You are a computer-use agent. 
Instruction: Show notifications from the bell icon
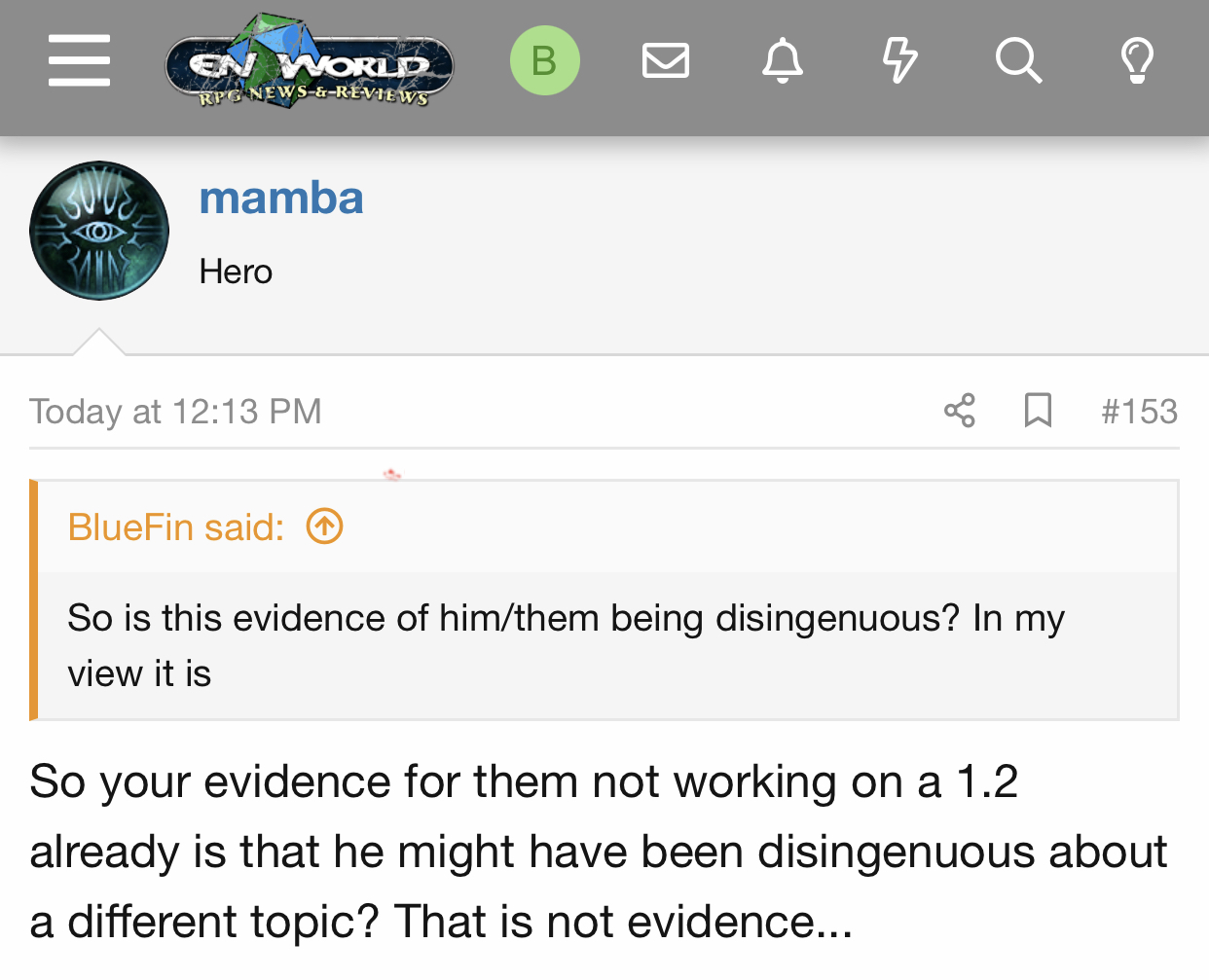click(783, 60)
